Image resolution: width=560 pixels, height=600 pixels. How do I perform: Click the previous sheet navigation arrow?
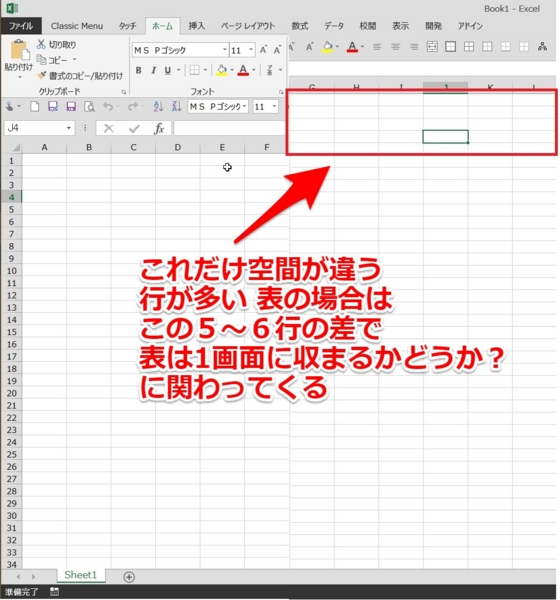click(x=18, y=577)
